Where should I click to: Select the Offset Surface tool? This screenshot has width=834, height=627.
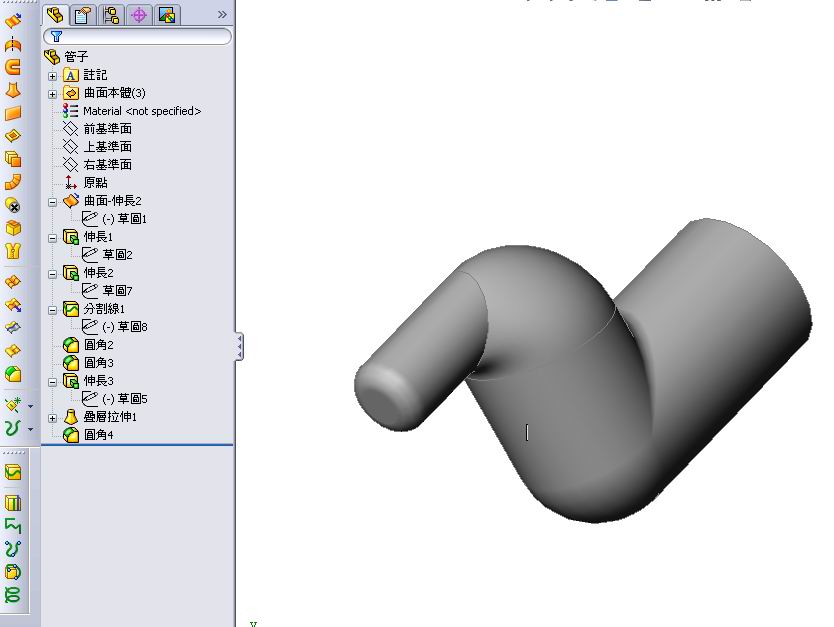click(13, 158)
